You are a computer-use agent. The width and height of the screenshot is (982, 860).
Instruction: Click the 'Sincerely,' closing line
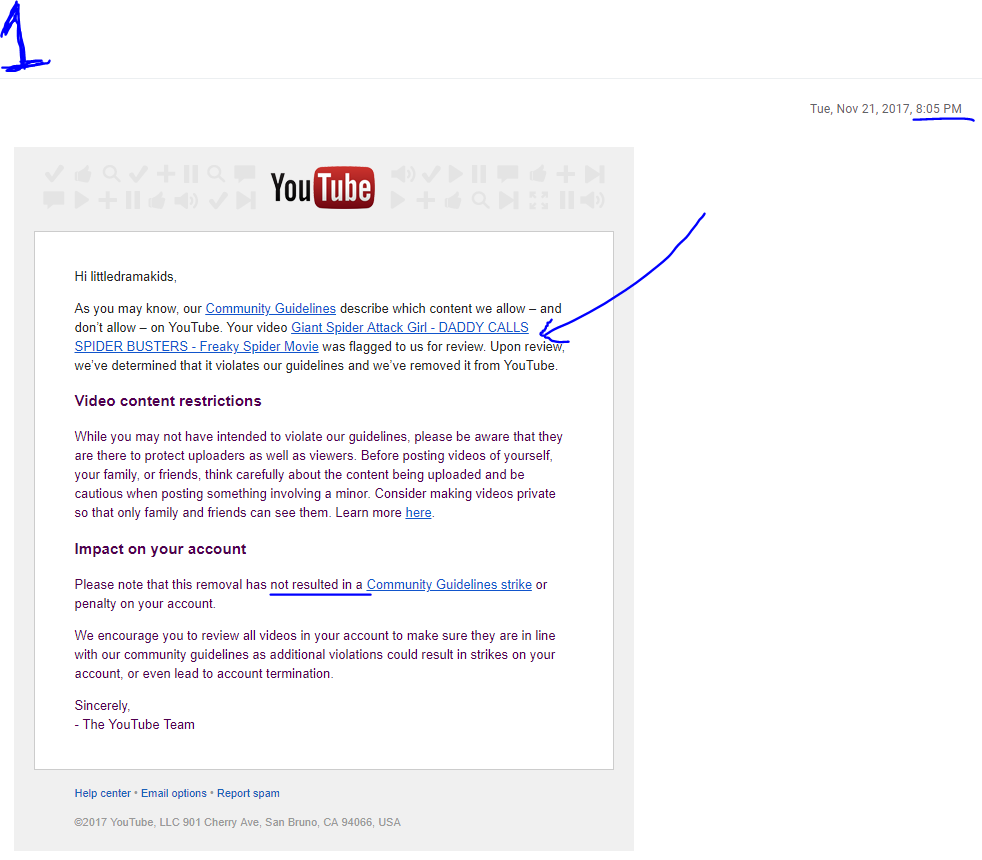102,706
